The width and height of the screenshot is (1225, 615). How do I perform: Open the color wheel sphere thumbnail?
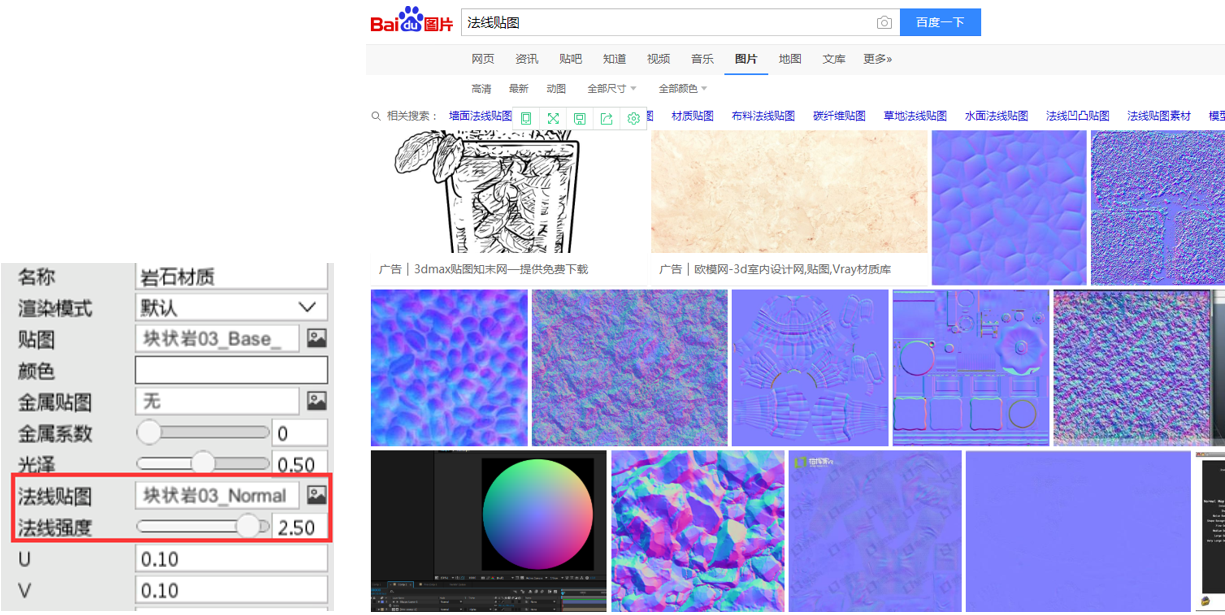489,530
